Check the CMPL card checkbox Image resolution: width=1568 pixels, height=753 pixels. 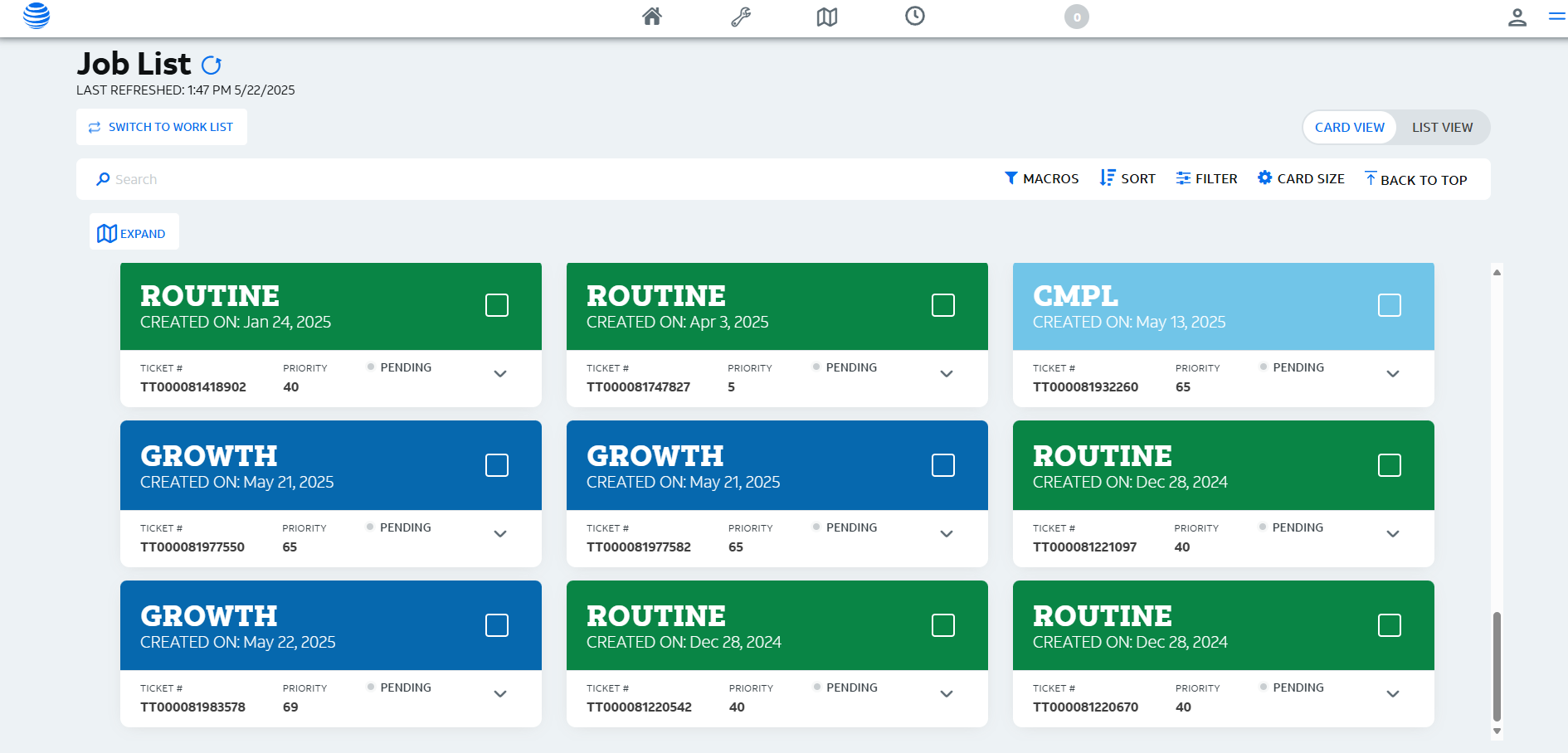[x=1389, y=305]
